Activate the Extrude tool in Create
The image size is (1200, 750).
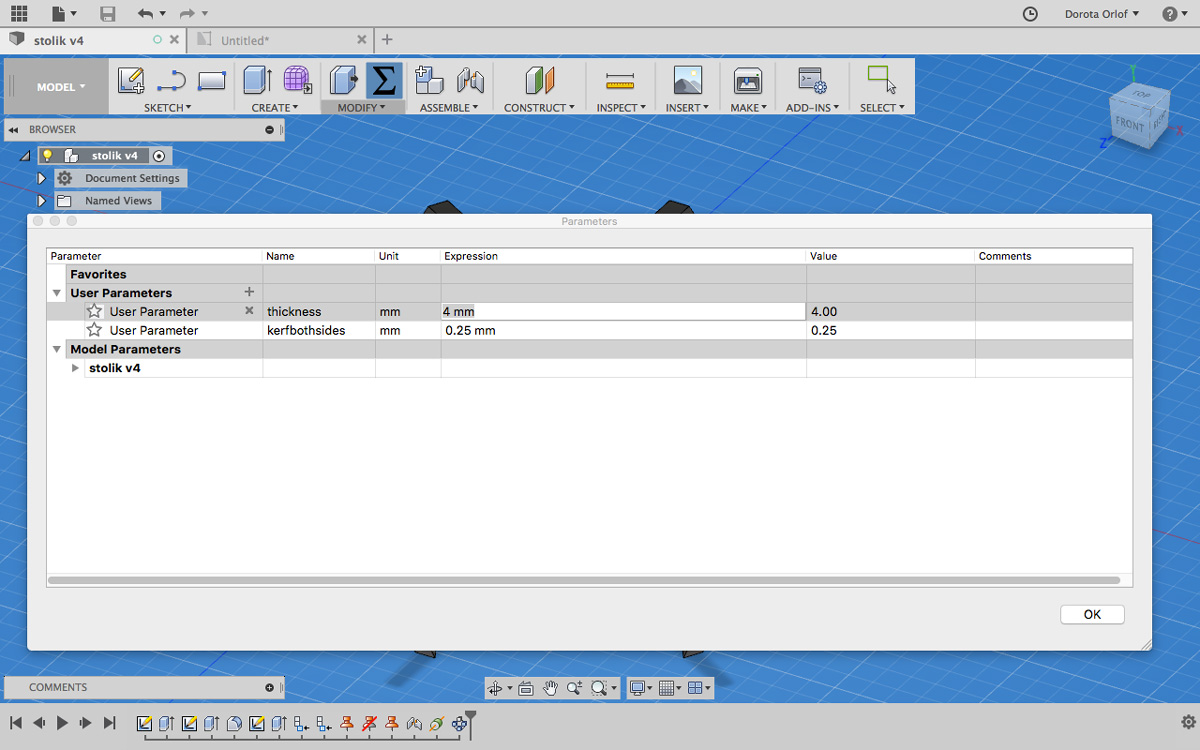click(x=258, y=81)
